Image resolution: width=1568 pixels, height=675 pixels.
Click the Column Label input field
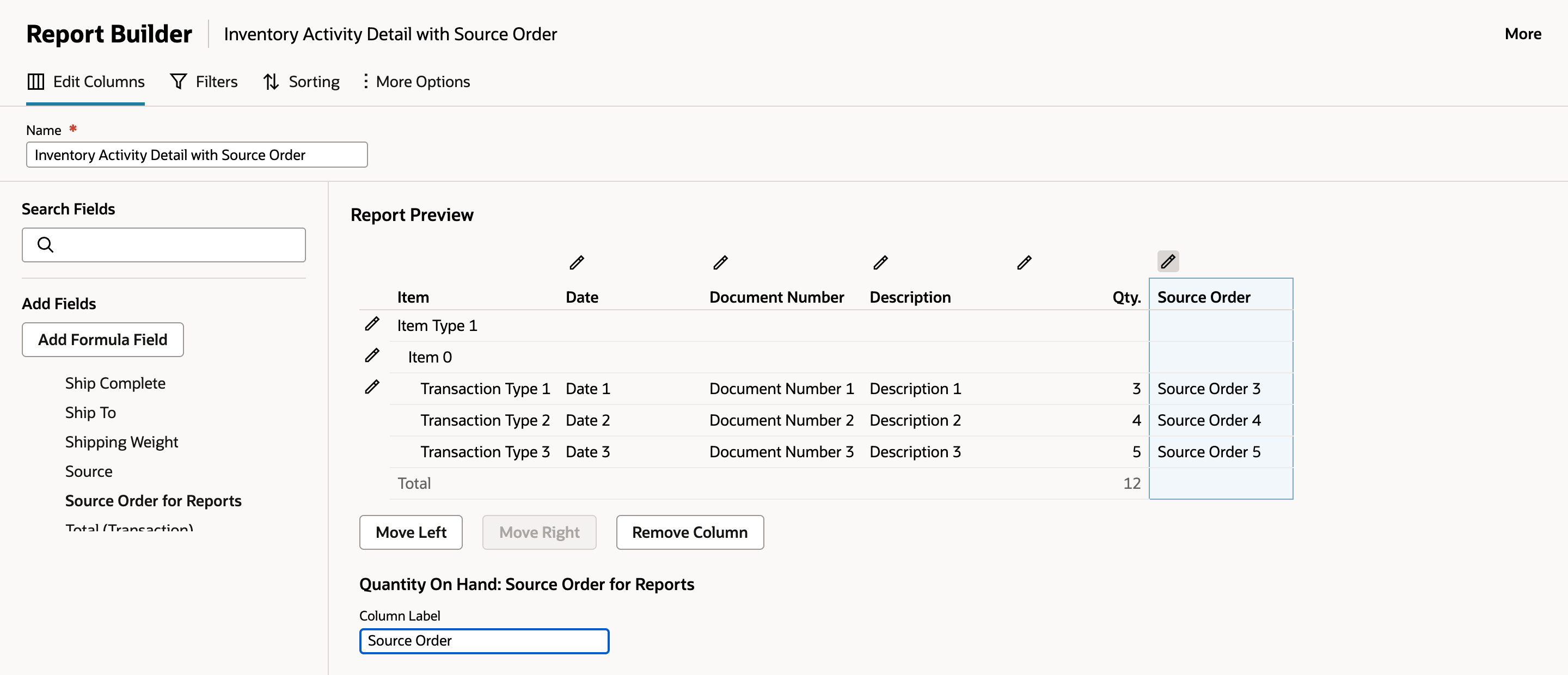click(x=484, y=641)
